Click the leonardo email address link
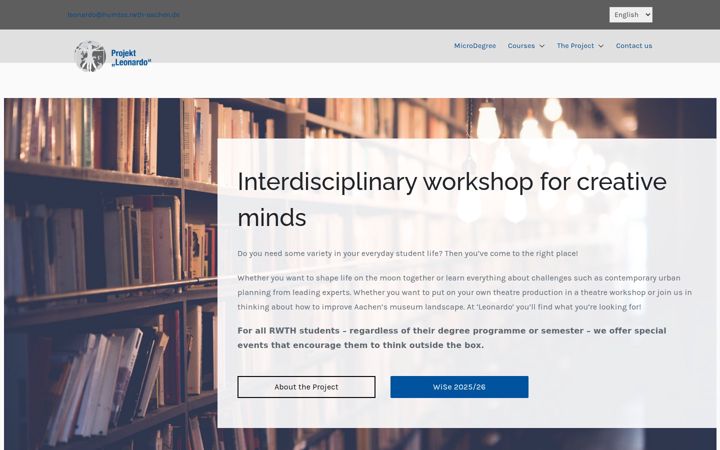This screenshot has width=720, height=450. [124, 15]
